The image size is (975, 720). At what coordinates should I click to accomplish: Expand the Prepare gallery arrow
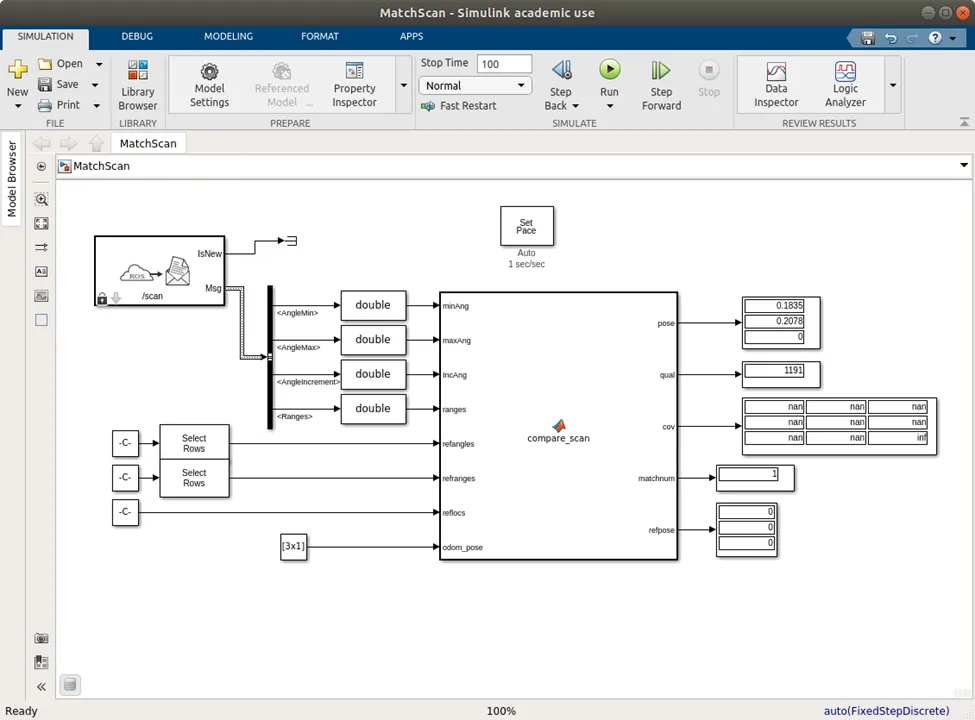(x=404, y=85)
